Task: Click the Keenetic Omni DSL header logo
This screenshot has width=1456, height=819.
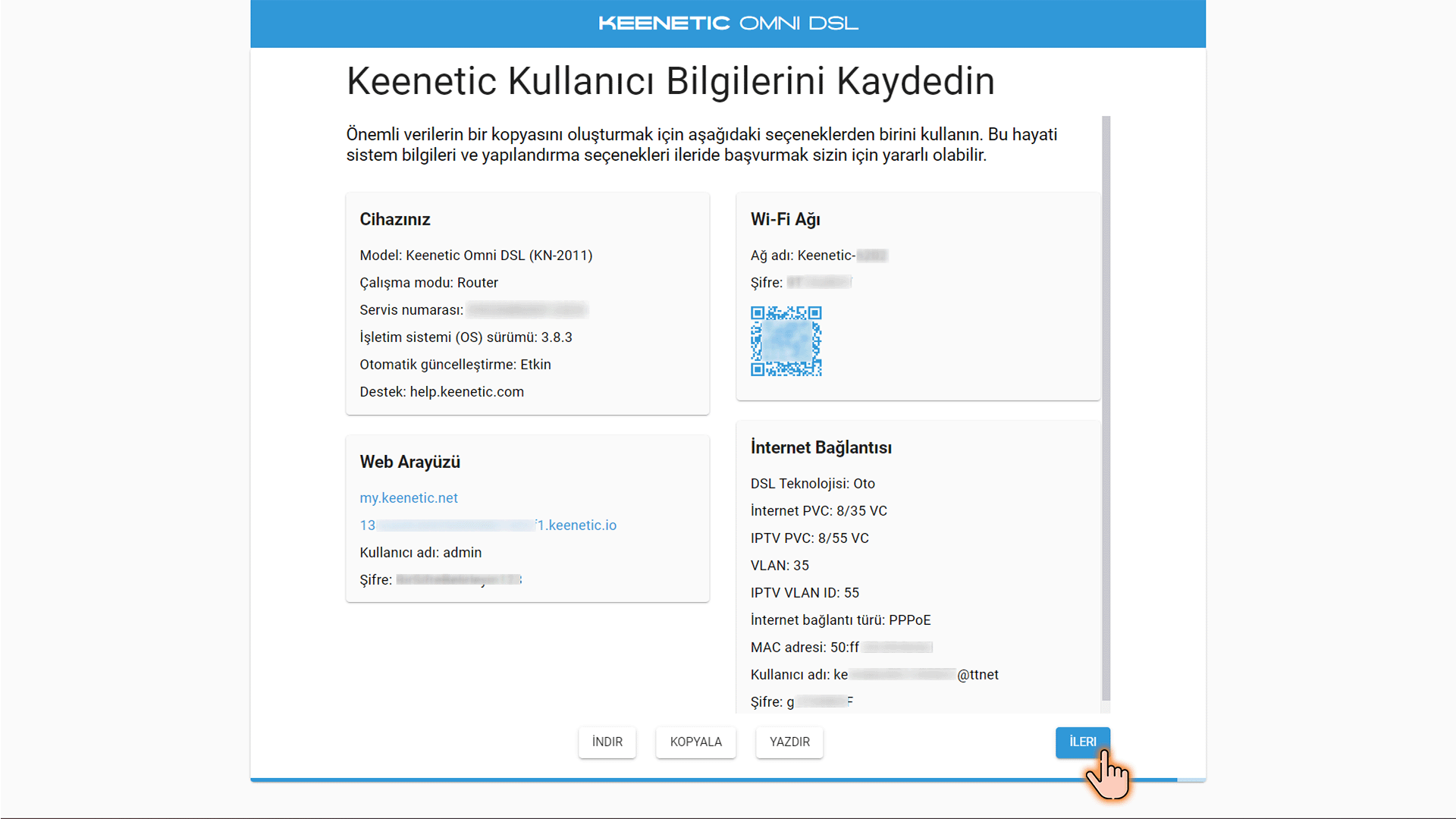Action: [728, 24]
